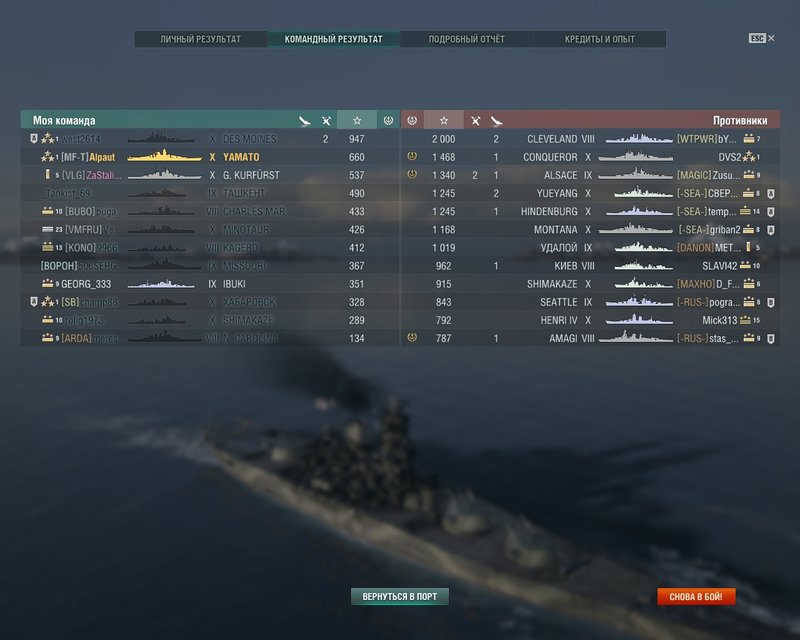This screenshot has width=800, height=640.
Task: Sort enemies by base XP star icon
Action: click(444, 120)
